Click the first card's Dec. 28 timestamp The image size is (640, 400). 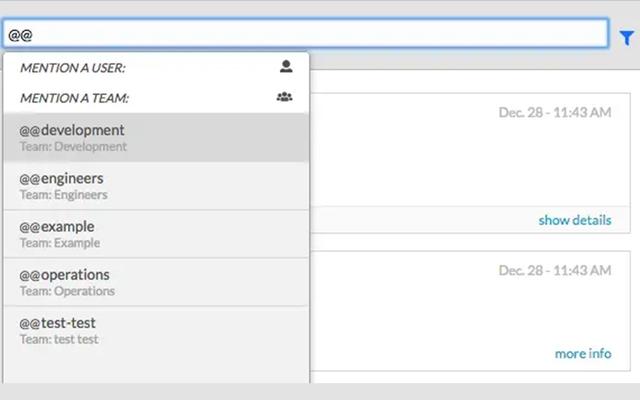coord(554,113)
